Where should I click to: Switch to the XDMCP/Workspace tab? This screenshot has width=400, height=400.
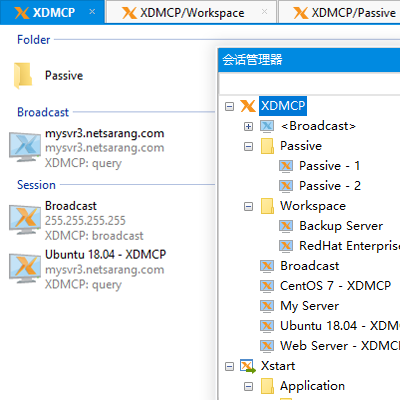(x=191, y=12)
